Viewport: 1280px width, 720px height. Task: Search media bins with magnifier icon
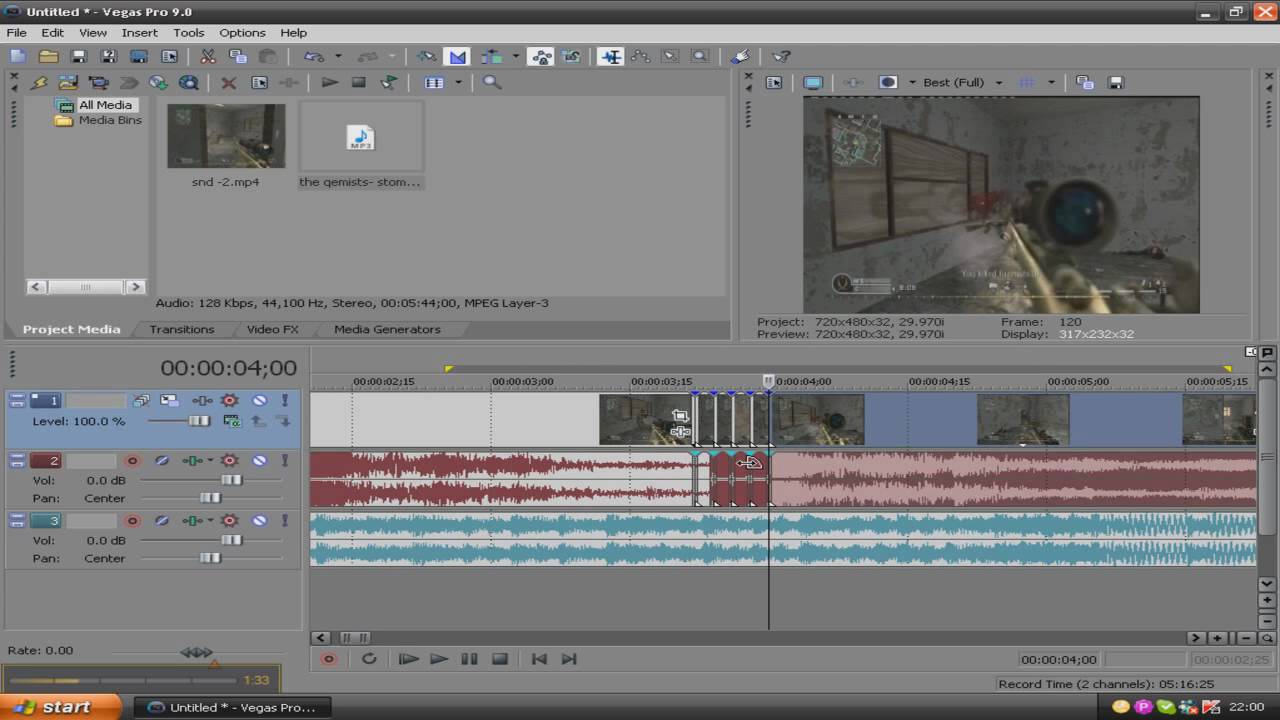492,83
